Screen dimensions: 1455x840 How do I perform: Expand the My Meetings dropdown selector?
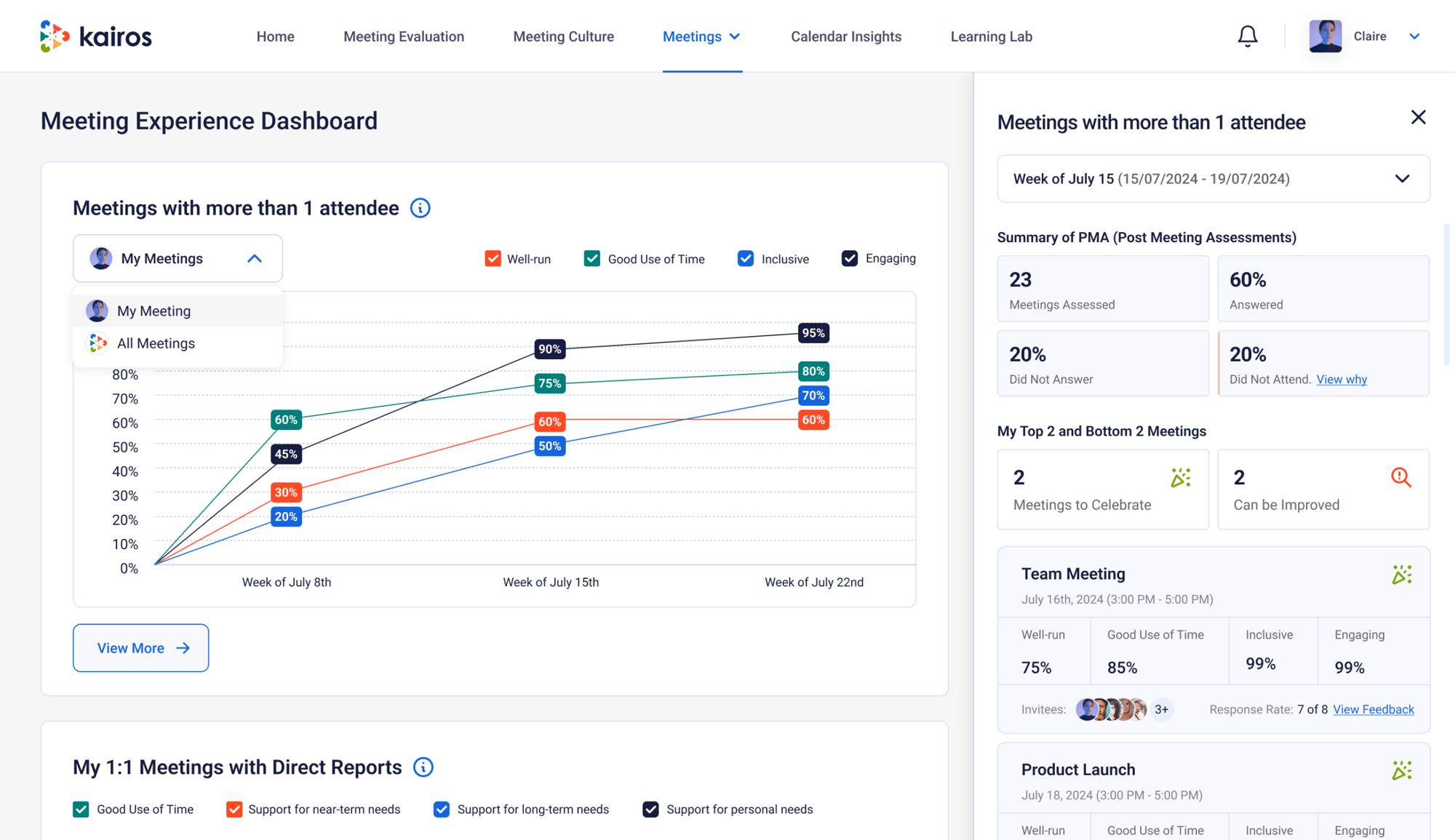click(x=177, y=258)
